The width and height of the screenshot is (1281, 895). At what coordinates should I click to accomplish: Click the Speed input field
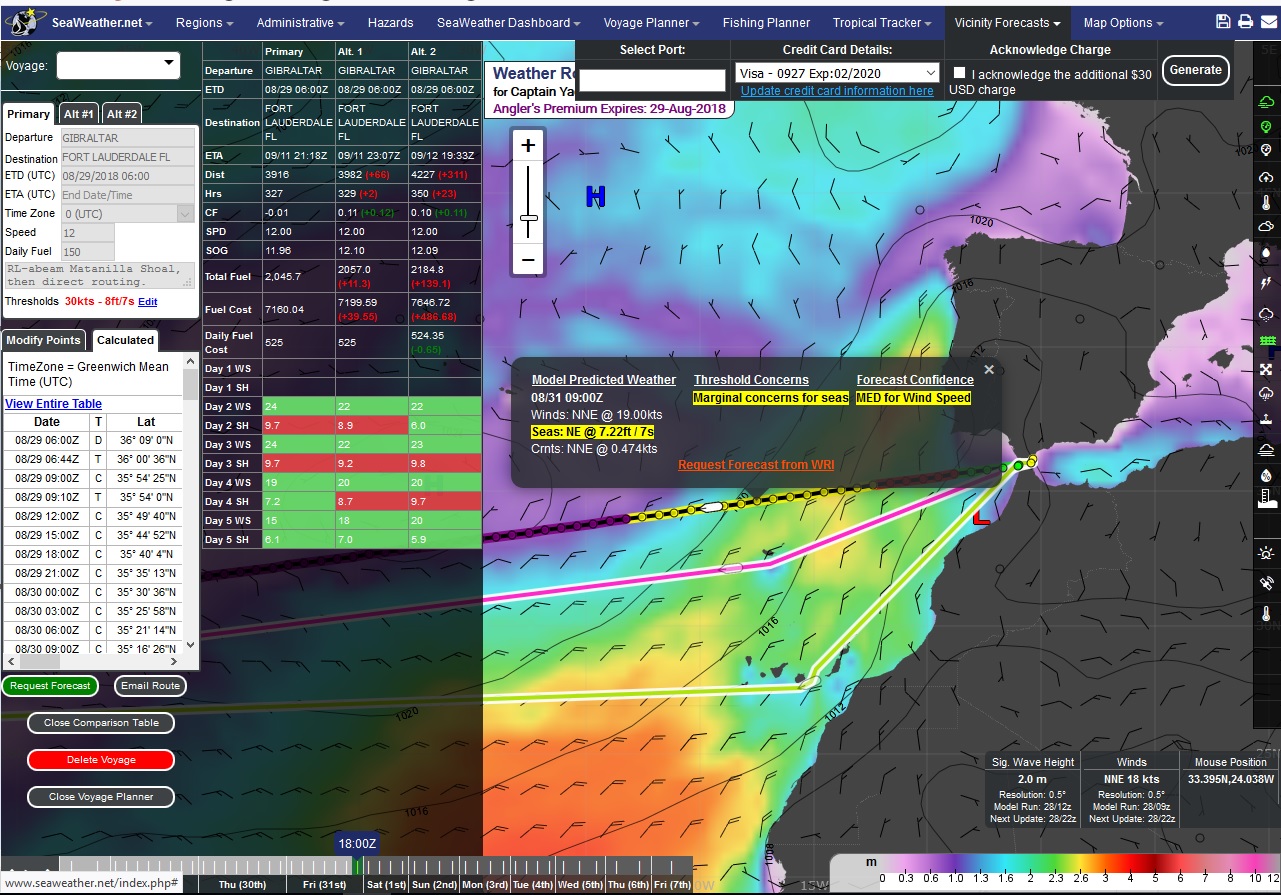point(87,232)
